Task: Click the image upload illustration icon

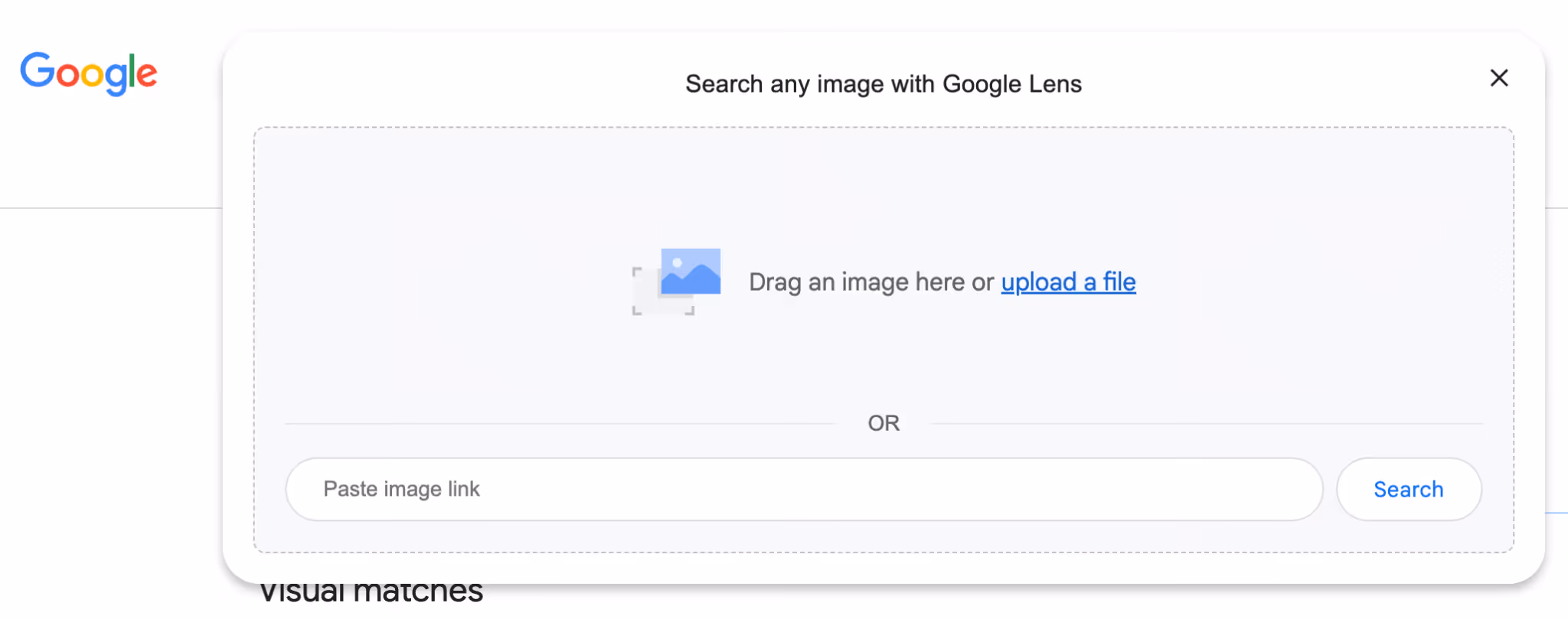Action: 676,282
